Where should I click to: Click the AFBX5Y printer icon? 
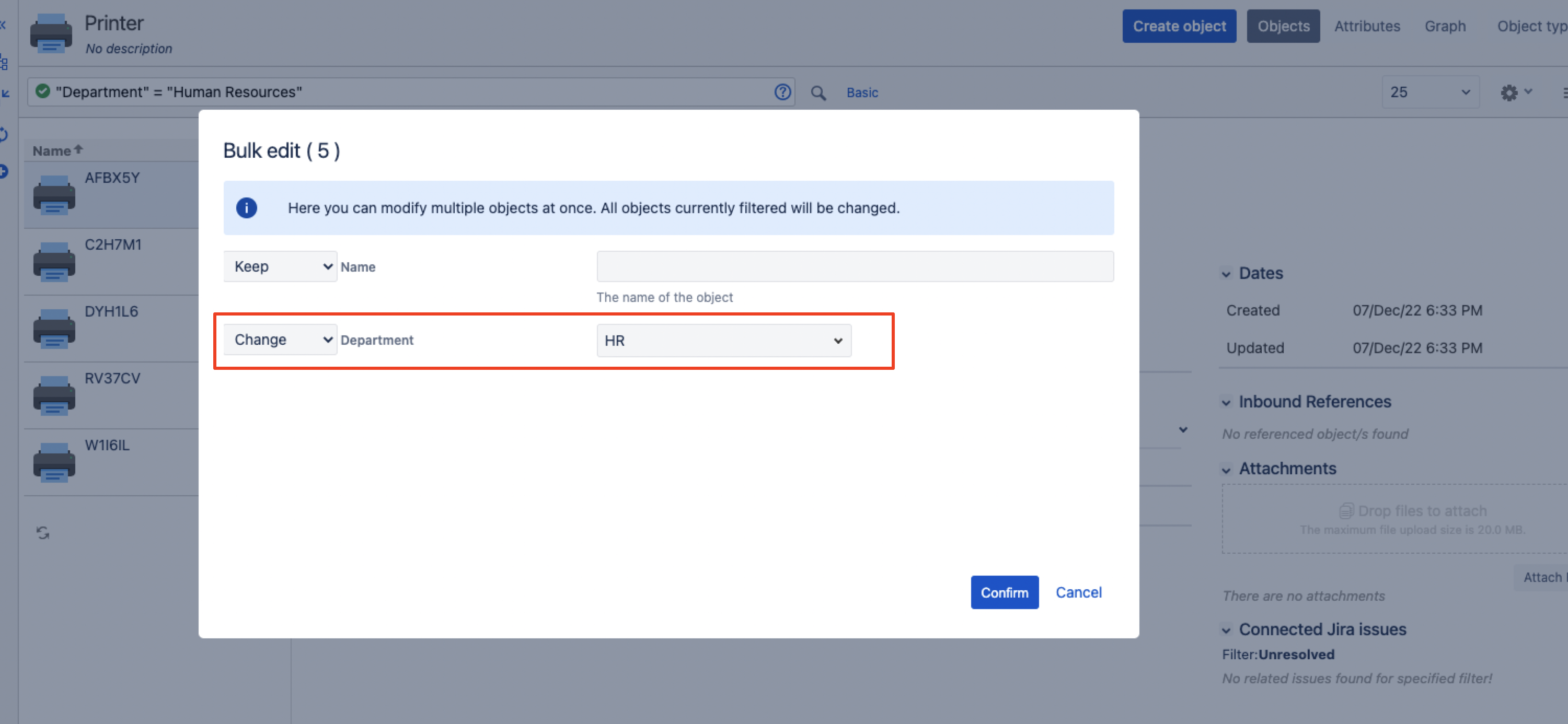pos(54,195)
